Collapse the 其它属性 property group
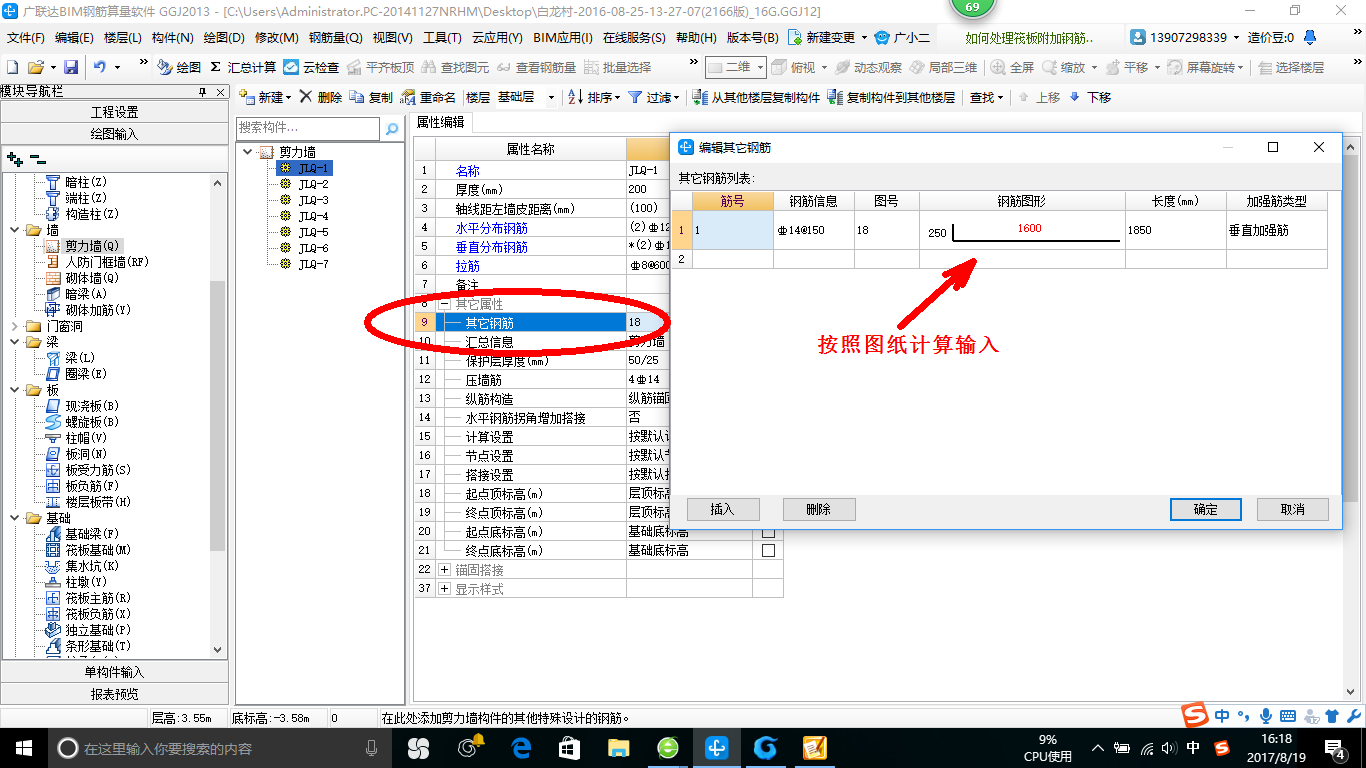The height and width of the screenshot is (768, 1366). (445, 304)
